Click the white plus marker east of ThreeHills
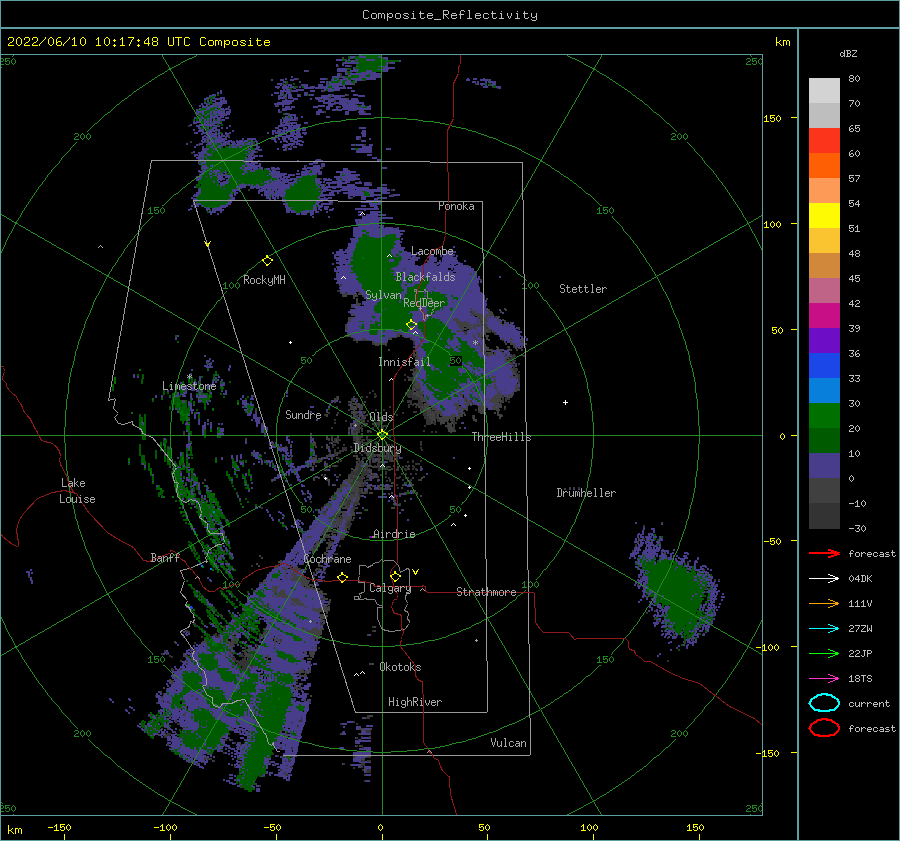 click(565, 402)
